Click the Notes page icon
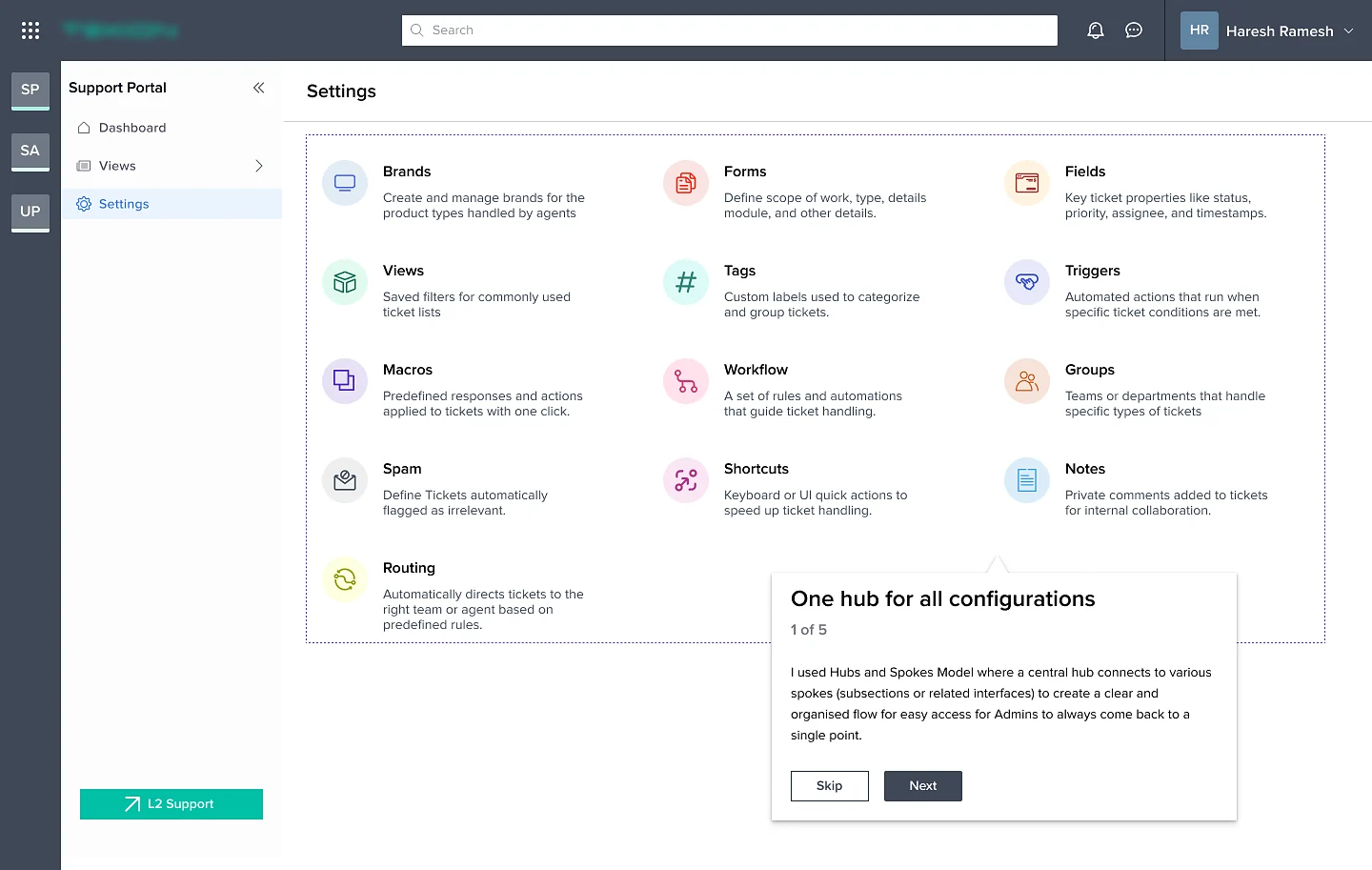 point(1027,480)
